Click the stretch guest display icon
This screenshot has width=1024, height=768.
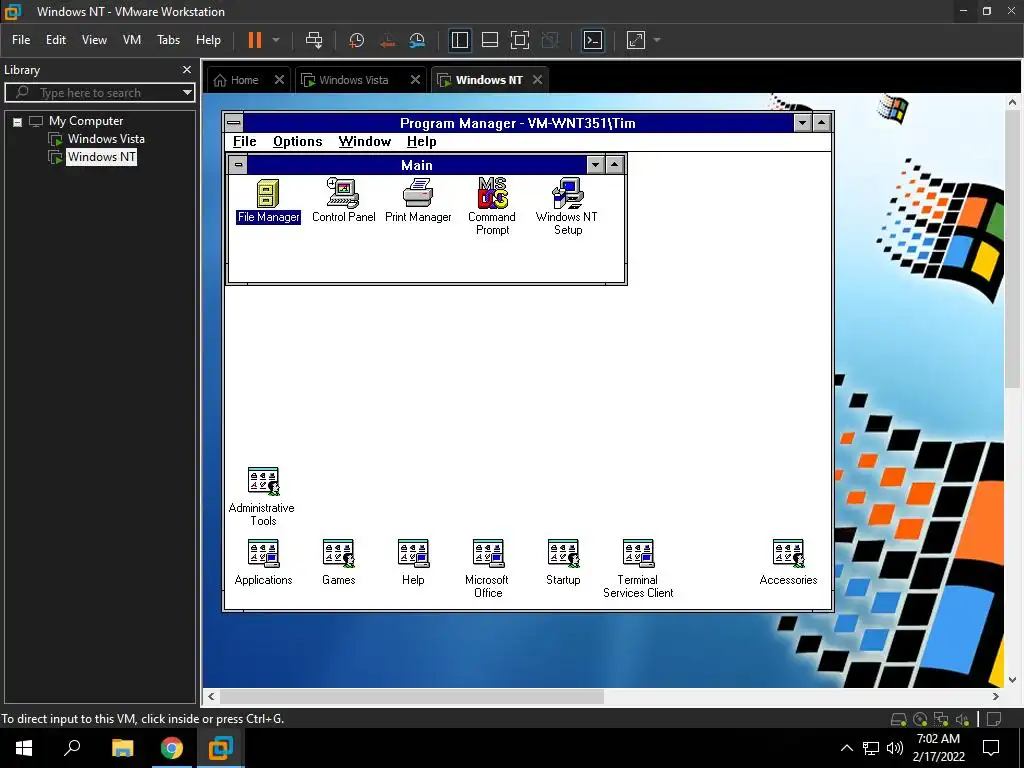point(636,40)
